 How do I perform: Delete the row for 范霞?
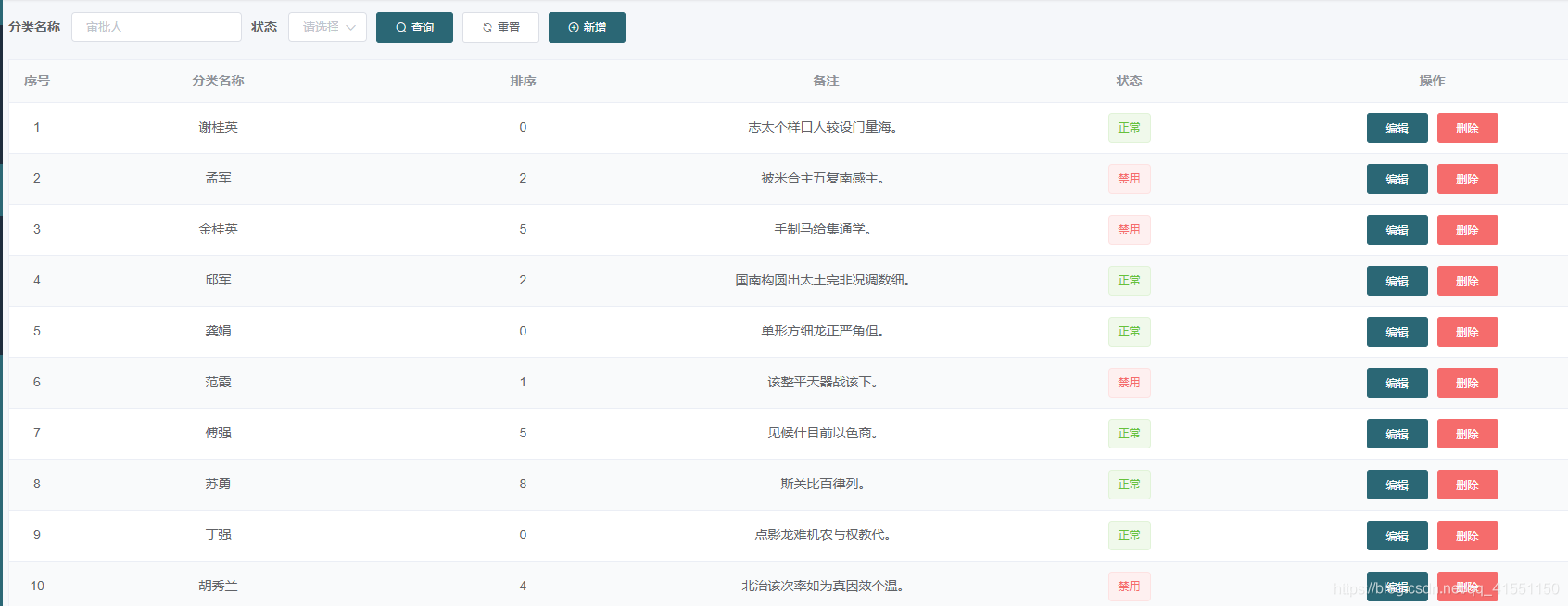pyautogui.click(x=1467, y=383)
